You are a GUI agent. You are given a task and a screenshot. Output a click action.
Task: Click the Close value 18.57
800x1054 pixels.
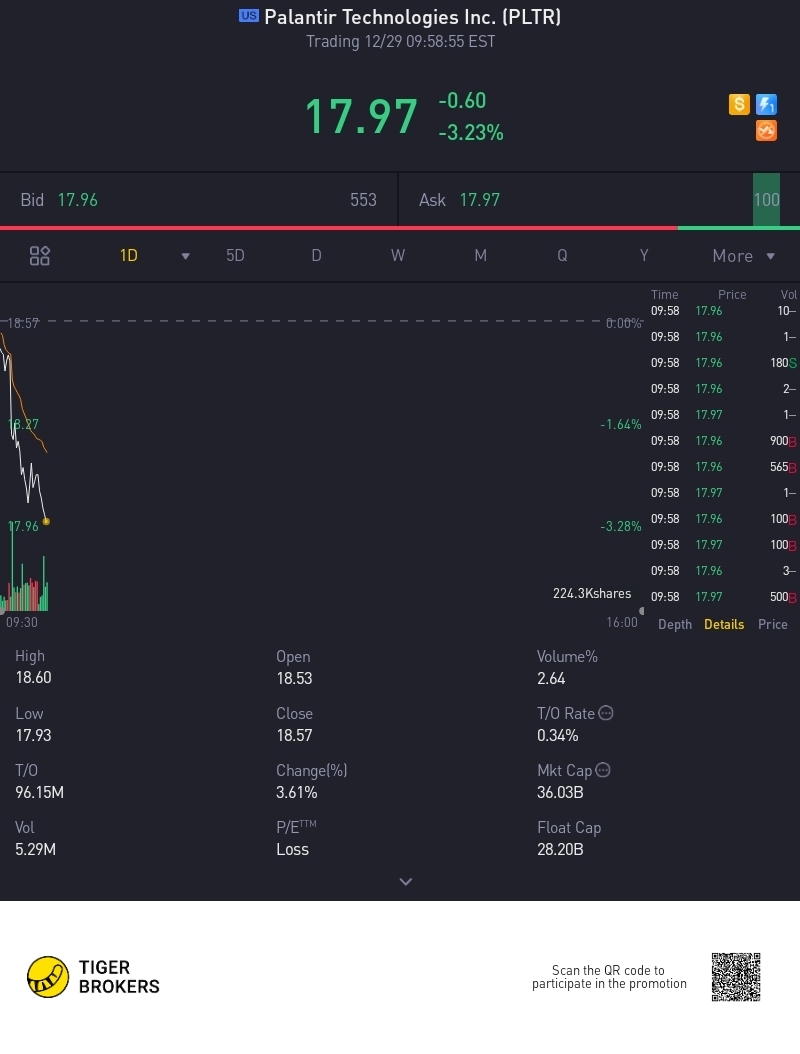pos(294,735)
